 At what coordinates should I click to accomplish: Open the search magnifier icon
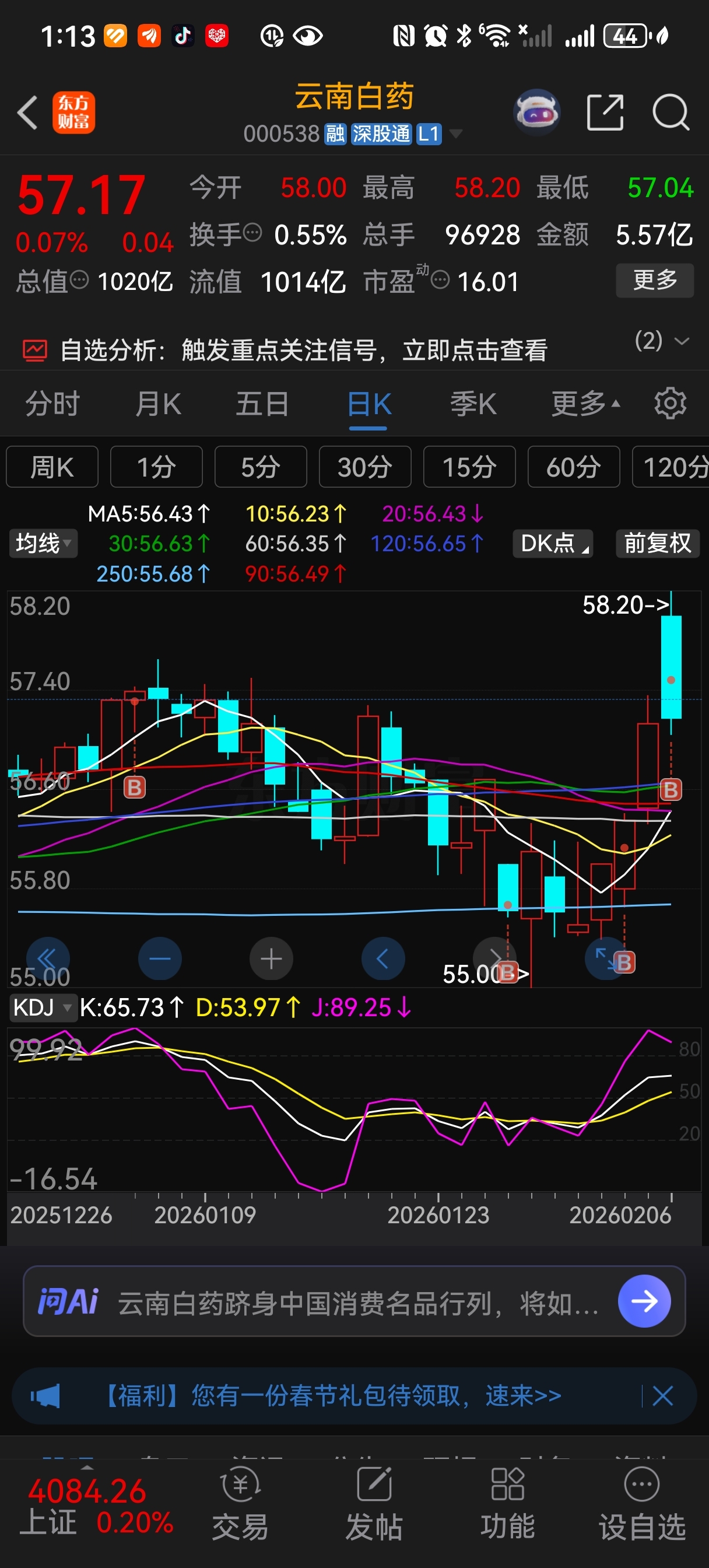(x=671, y=113)
